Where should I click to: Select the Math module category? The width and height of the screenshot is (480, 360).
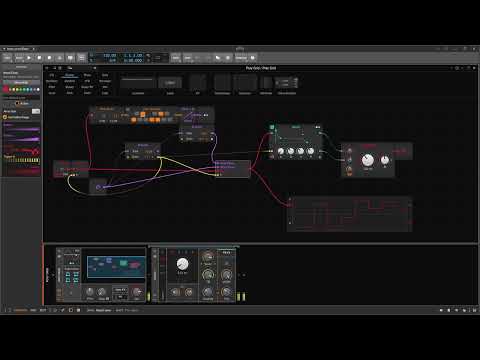87,93
